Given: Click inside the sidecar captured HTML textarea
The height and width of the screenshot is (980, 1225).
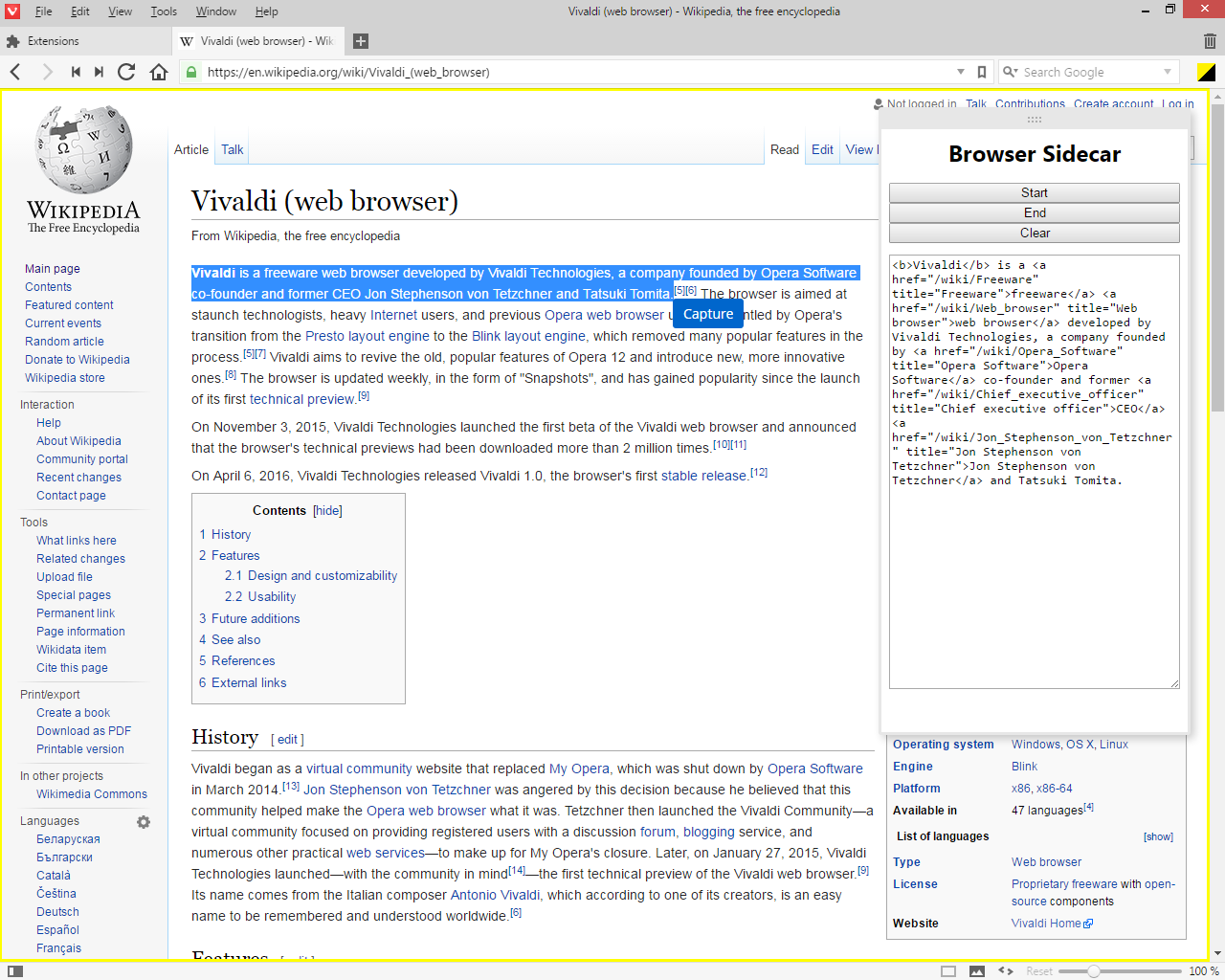Looking at the screenshot, I should tap(1035, 471).
